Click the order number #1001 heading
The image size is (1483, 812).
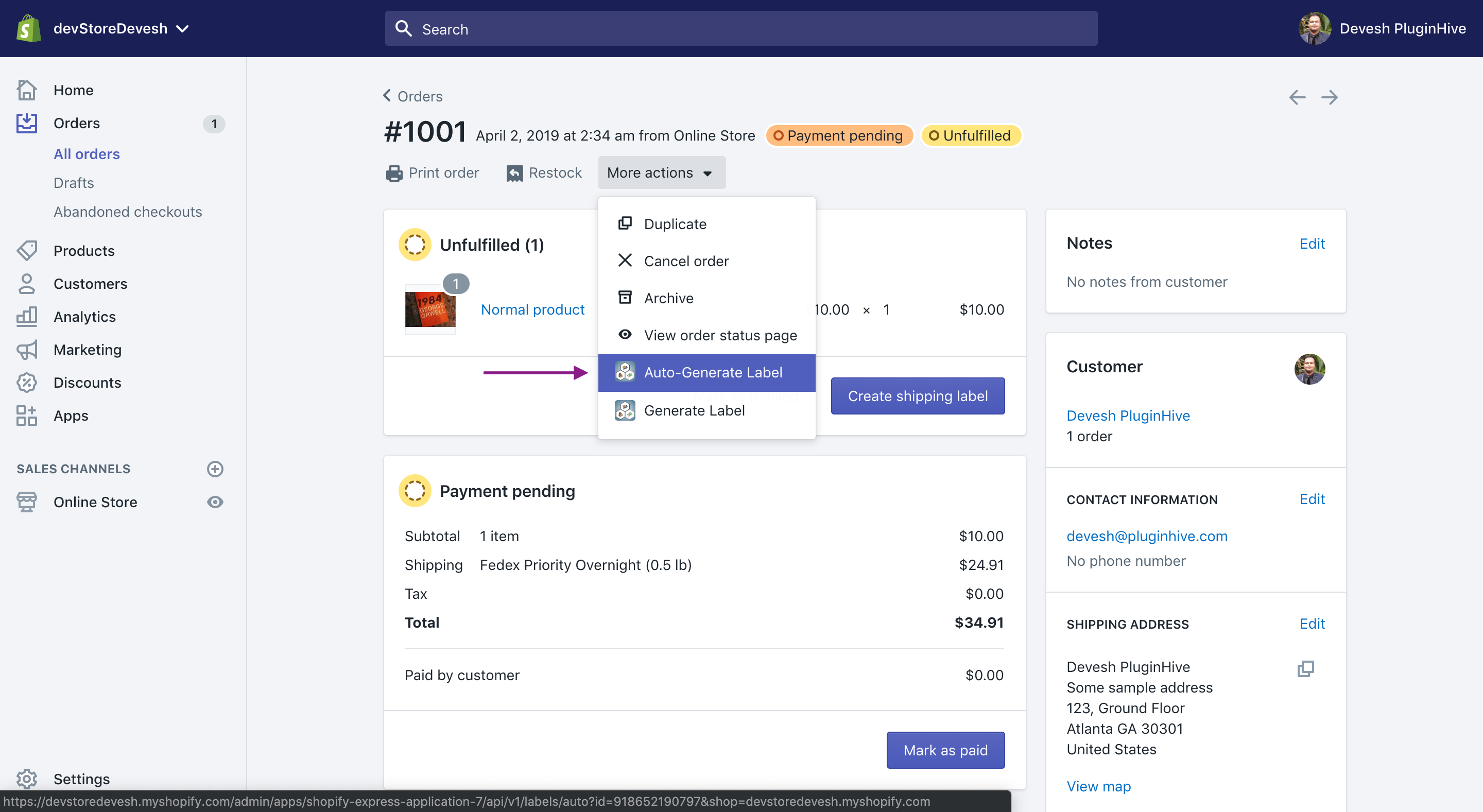click(x=425, y=132)
